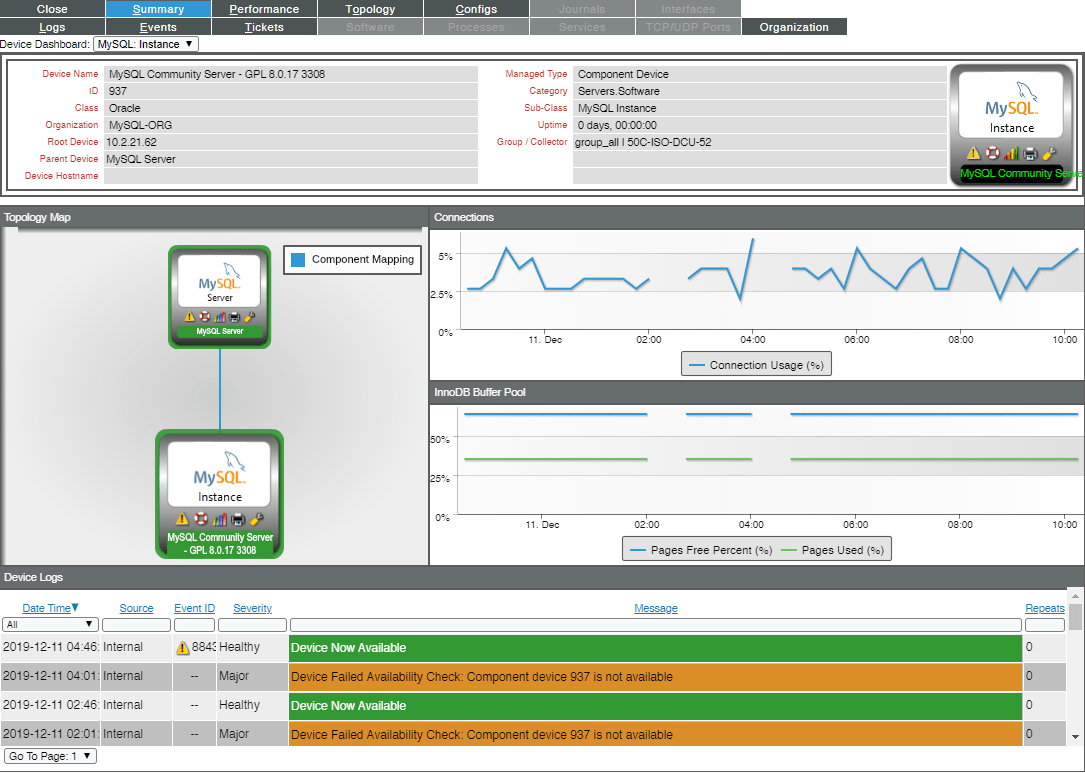The height and width of the screenshot is (773, 1085).
Task: Open the Date Time filter dropdown set to All
Action: click(x=49, y=625)
